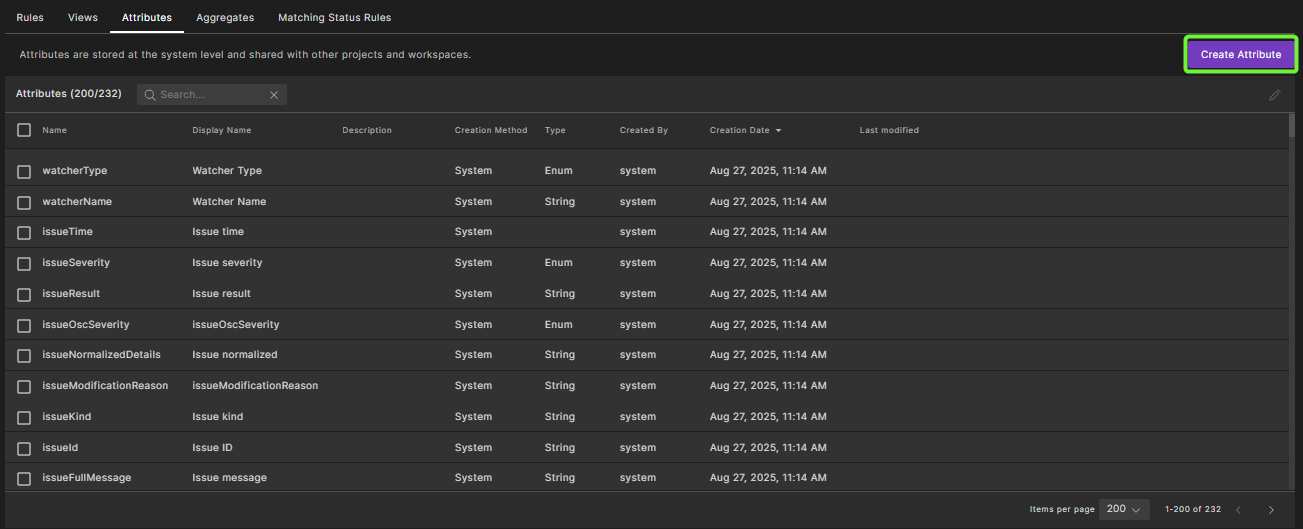
Task: Toggle the select-all checkbox in header
Action: coord(24,130)
